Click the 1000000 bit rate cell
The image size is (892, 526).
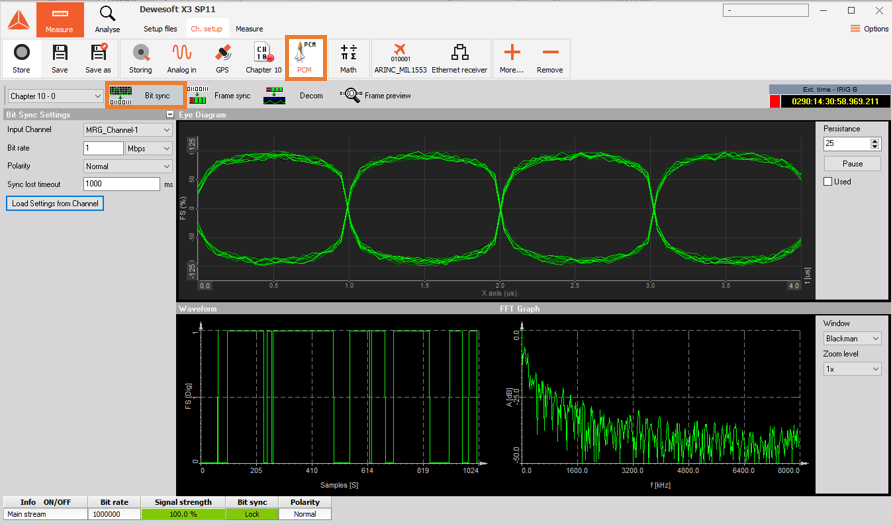point(114,514)
